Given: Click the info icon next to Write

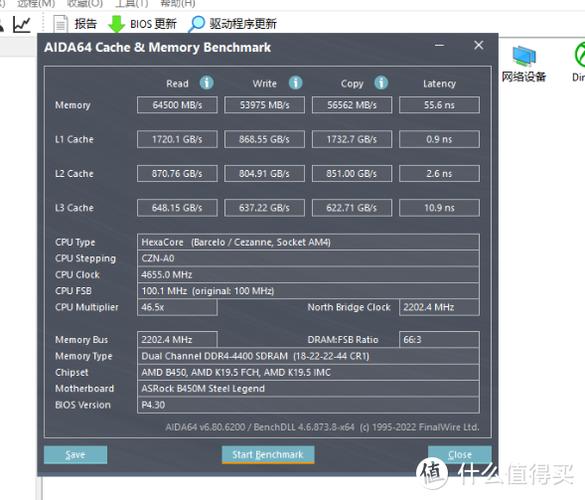Looking at the screenshot, I should (295, 83).
